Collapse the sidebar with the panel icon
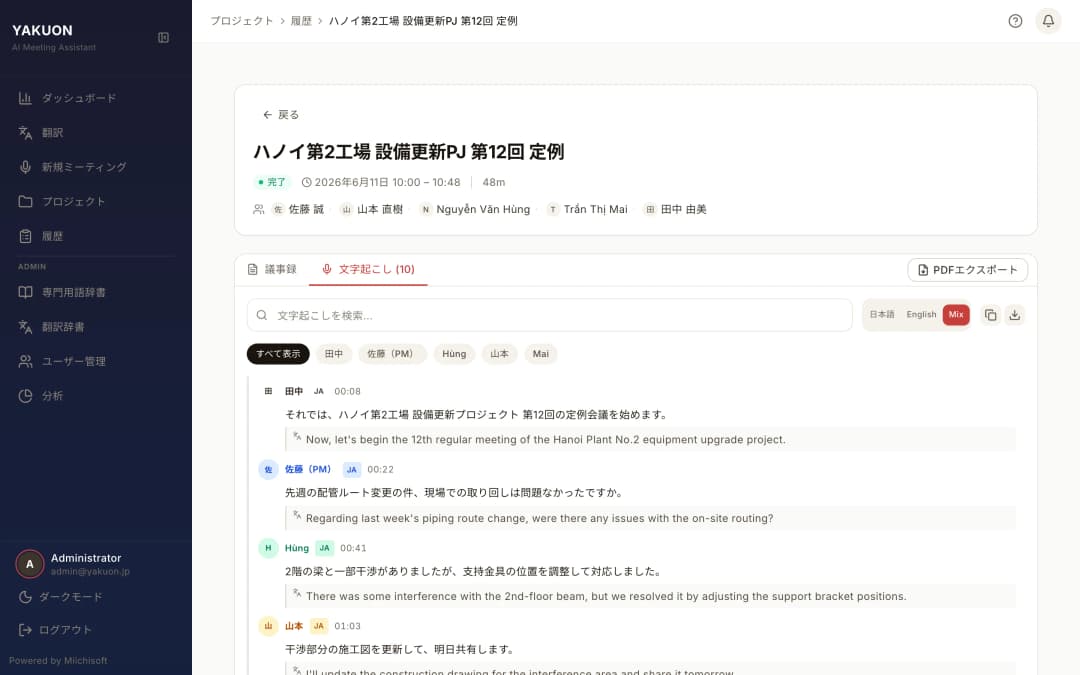Image resolution: width=1080 pixels, height=675 pixels. tap(163, 37)
